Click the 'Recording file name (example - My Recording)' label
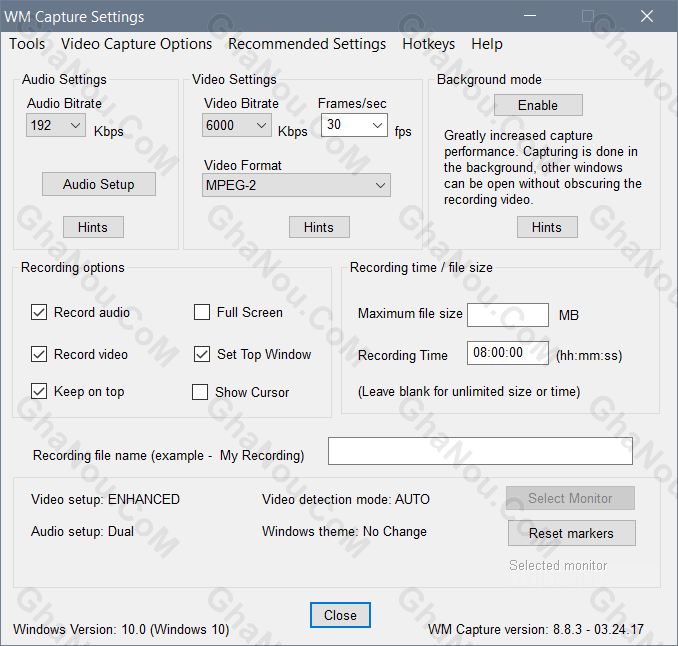The image size is (678, 646). [x=169, y=456]
